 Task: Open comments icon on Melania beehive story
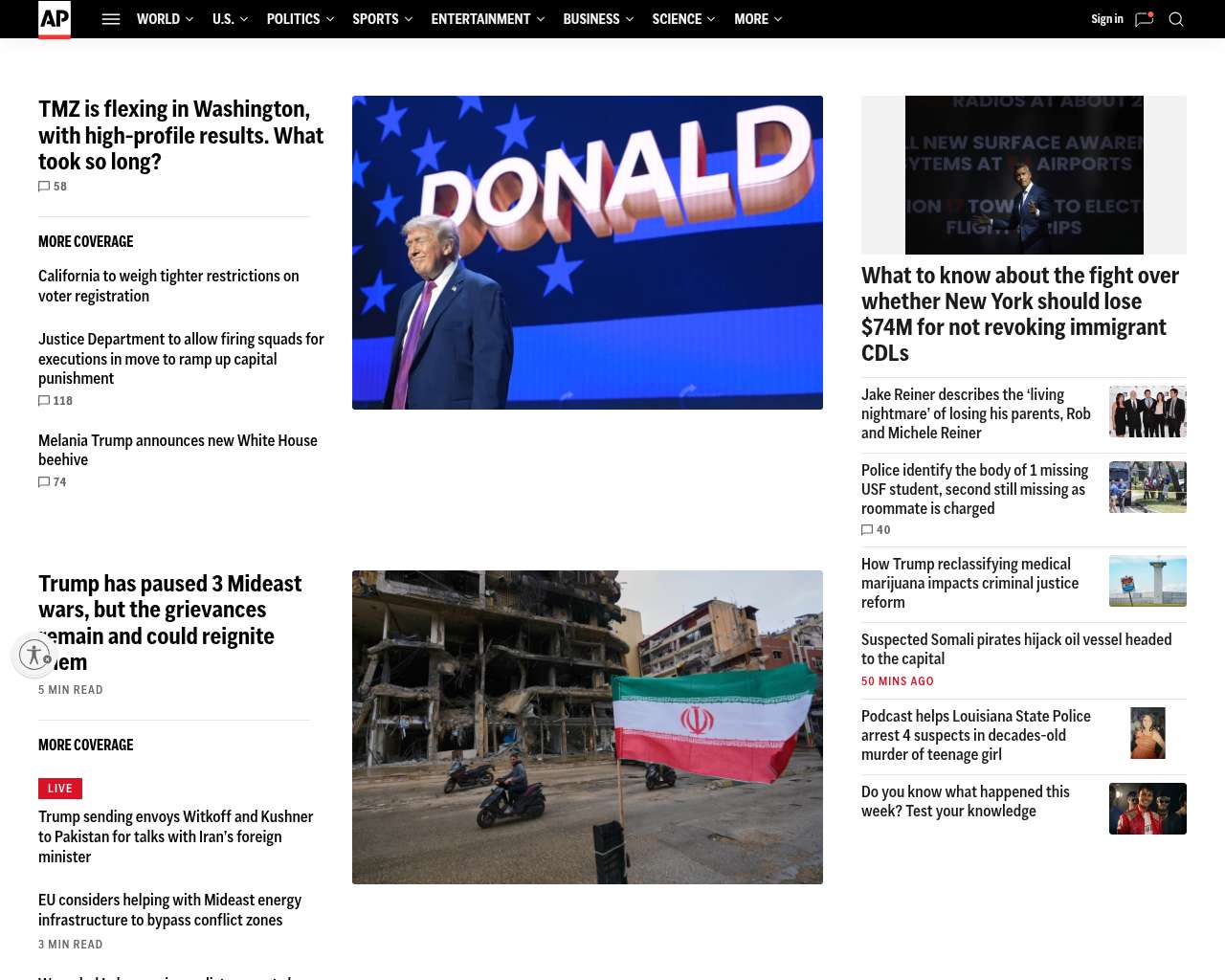[x=44, y=482]
